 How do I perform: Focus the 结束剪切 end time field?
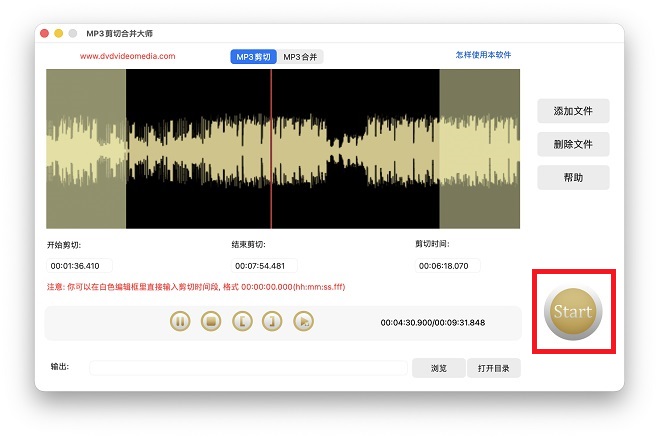[264, 266]
